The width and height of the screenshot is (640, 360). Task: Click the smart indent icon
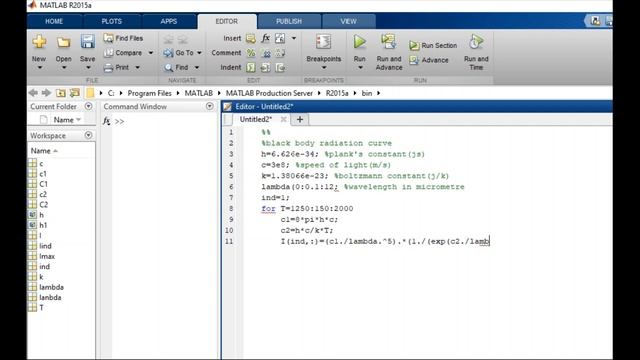click(251, 68)
